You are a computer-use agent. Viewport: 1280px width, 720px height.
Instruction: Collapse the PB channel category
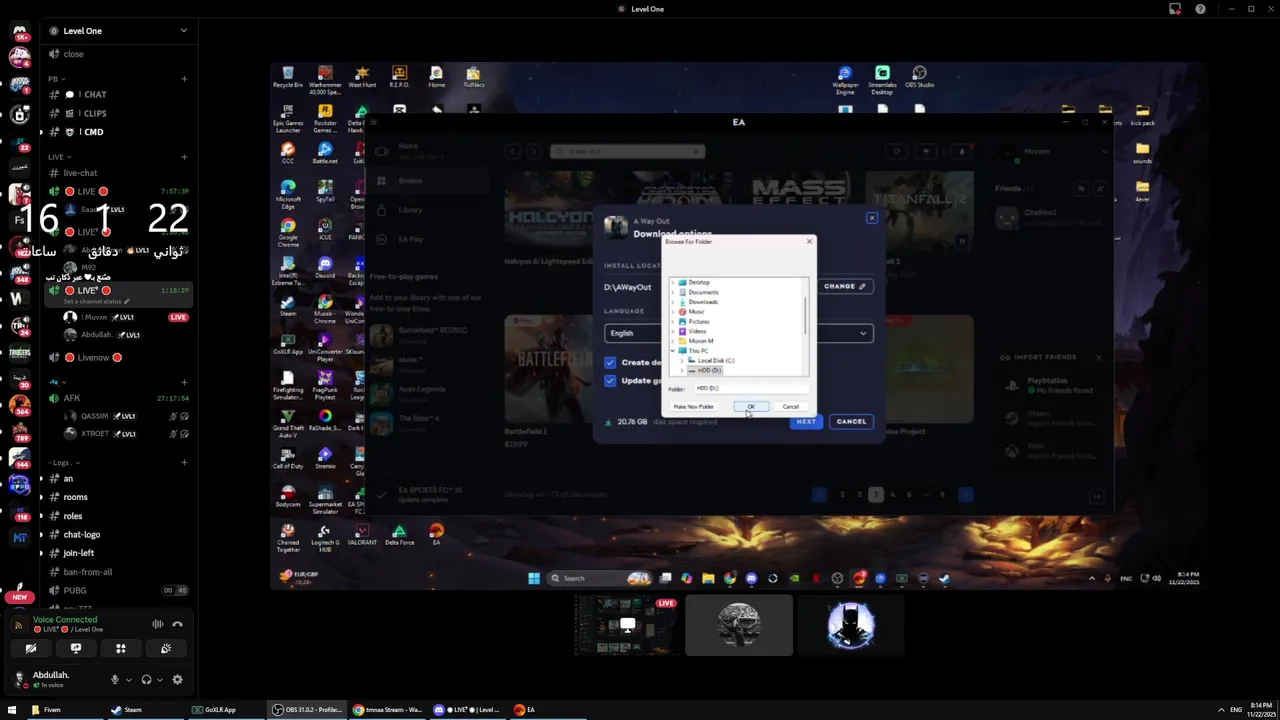pos(56,79)
